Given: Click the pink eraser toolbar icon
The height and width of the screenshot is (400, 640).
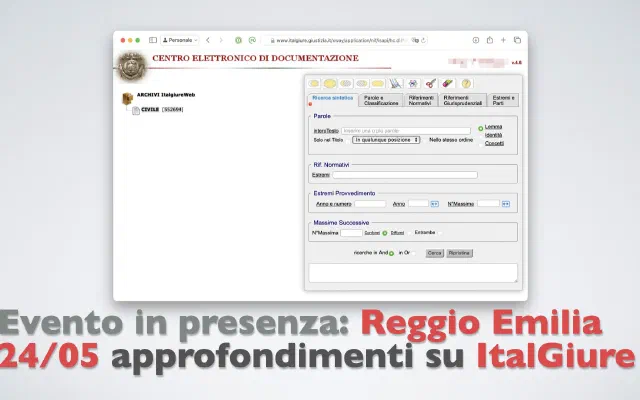Looking at the screenshot, I should click(448, 83).
